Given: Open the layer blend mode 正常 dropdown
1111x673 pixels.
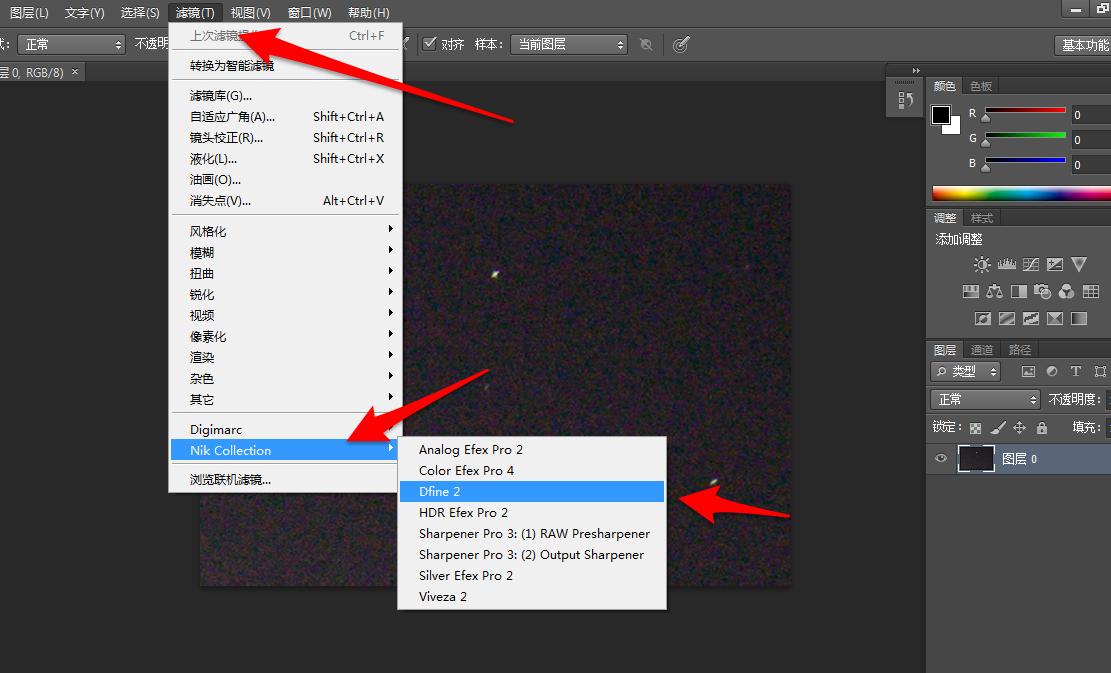Looking at the screenshot, I should pyautogui.click(x=985, y=400).
